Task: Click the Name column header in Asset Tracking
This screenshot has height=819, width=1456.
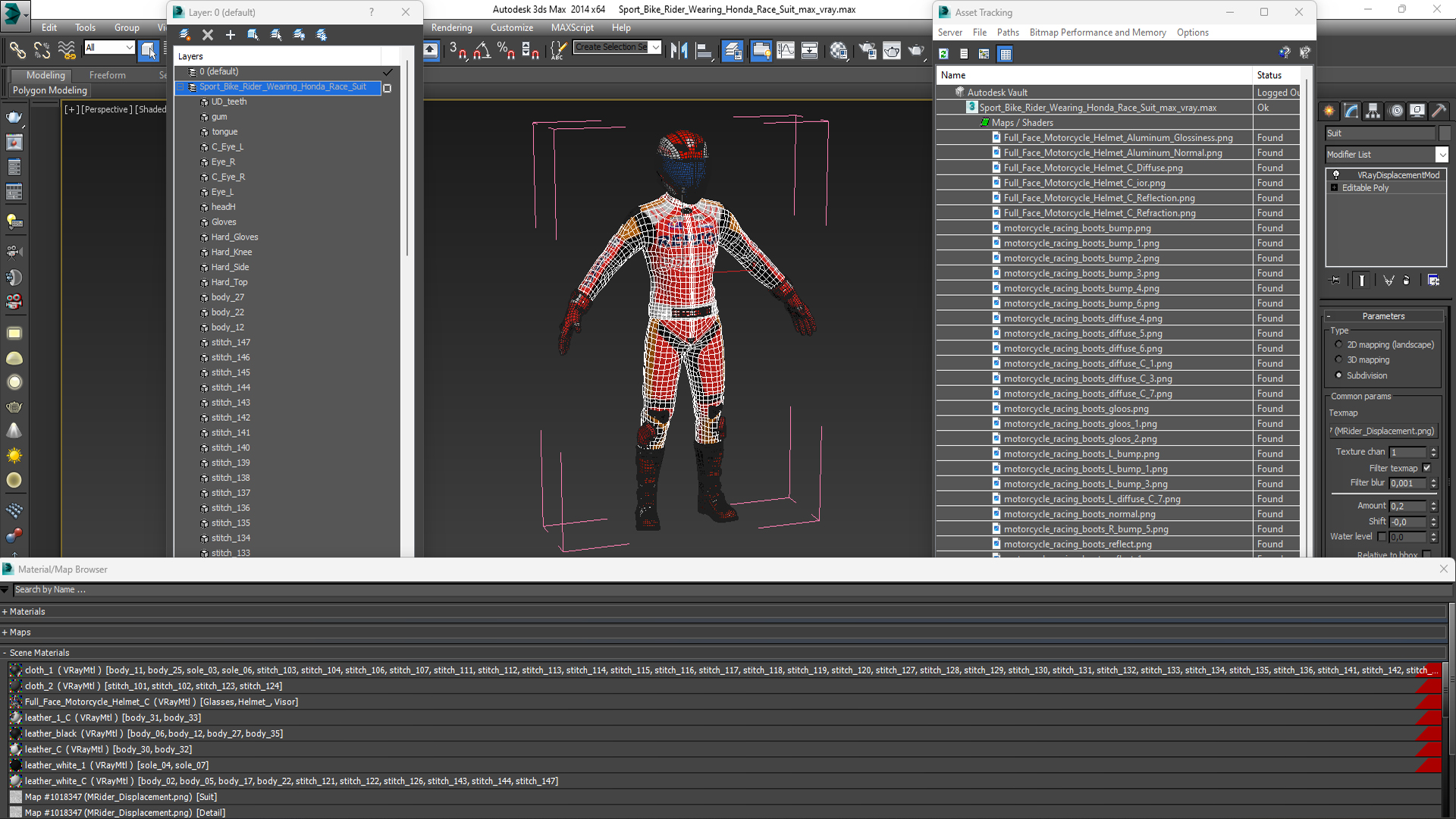Action: (1094, 75)
